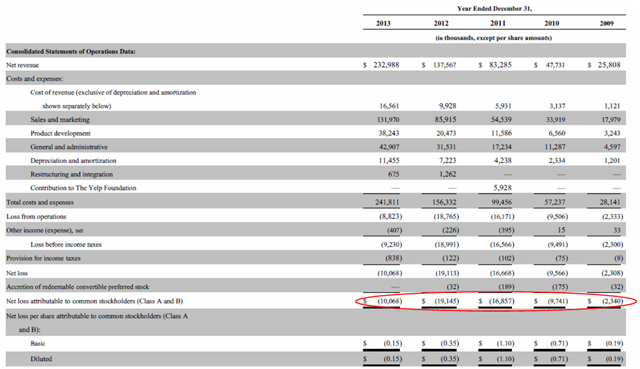Select sales and marketing value 131,970
Viewport: 640px width, 369px height.
[x=388, y=120]
